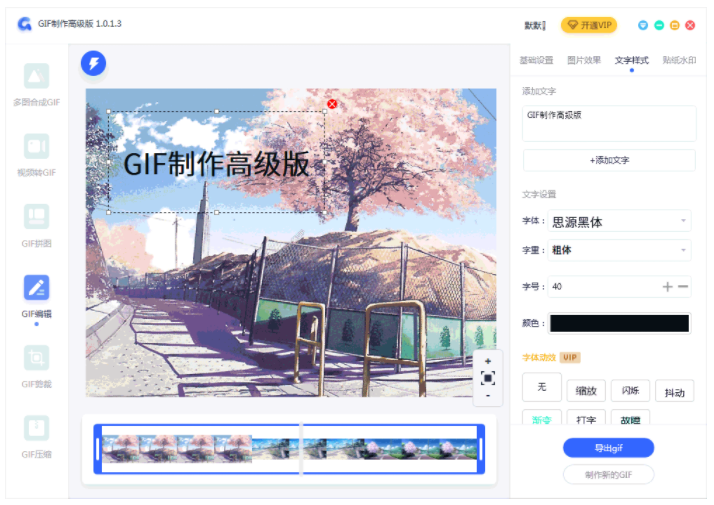Screen dimensions: 714x505
Task: Click the 字体动效 VIP label
Action: (551, 357)
